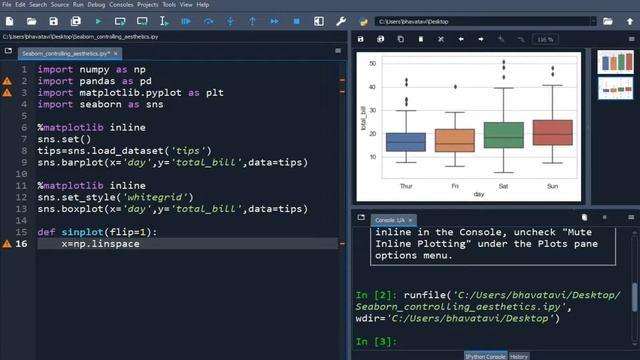Switch to the IPython Console tab
The width and height of the screenshot is (640, 360).
[x=486, y=356]
